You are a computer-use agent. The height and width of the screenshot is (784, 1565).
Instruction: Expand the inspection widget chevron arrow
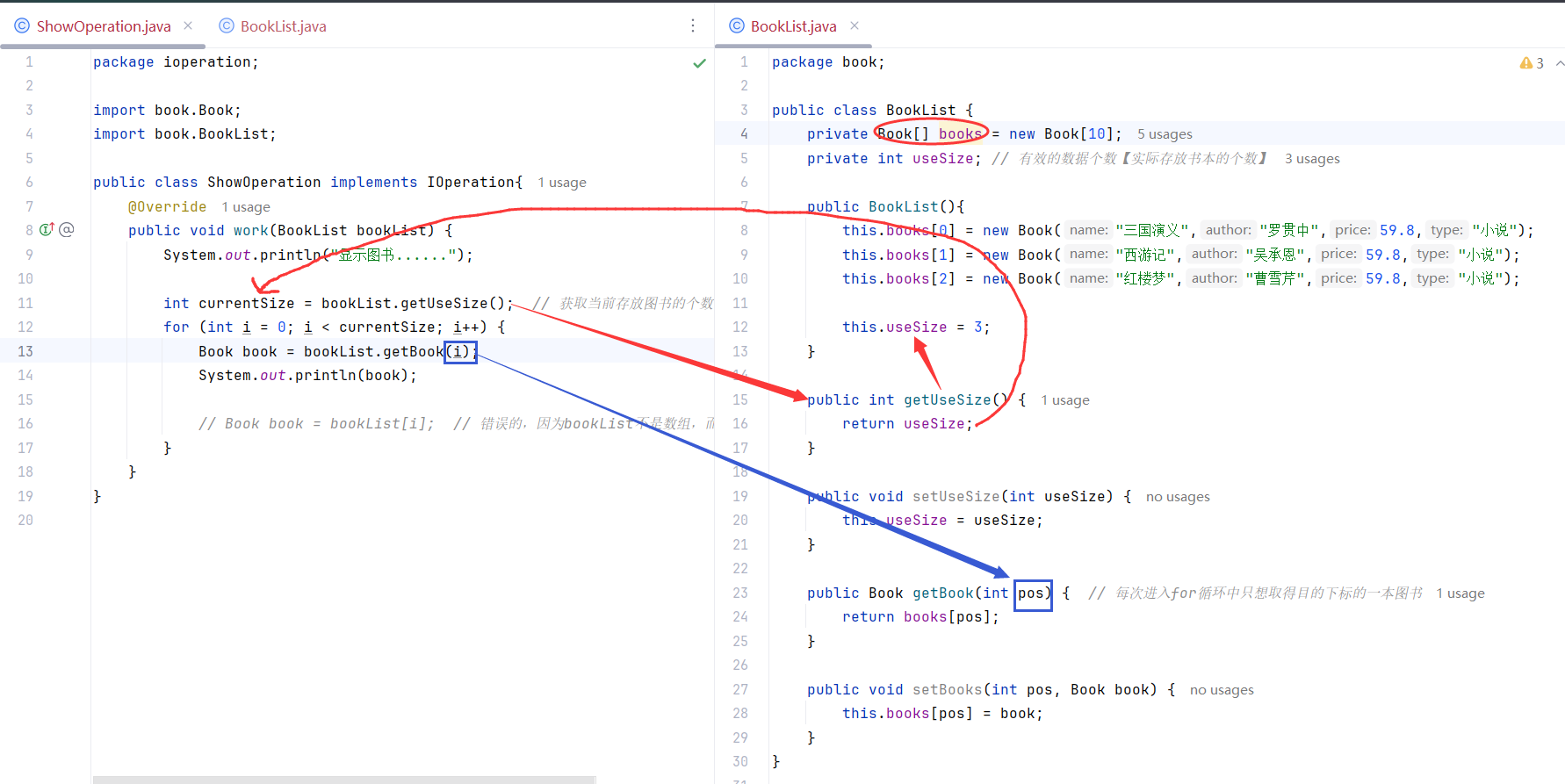1560,63
